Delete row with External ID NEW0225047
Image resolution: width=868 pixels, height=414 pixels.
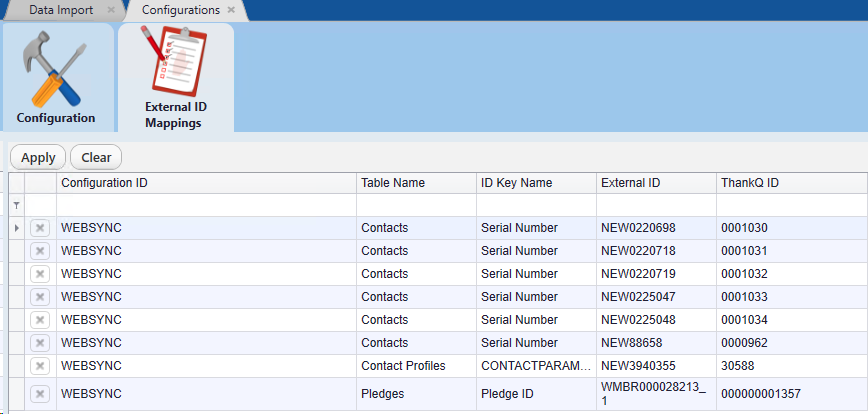(x=40, y=297)
